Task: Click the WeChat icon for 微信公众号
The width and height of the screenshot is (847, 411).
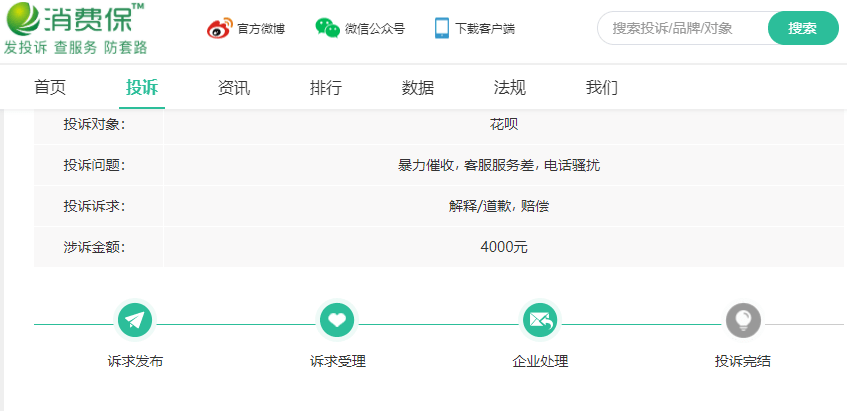Action: (x=327, y=28)
